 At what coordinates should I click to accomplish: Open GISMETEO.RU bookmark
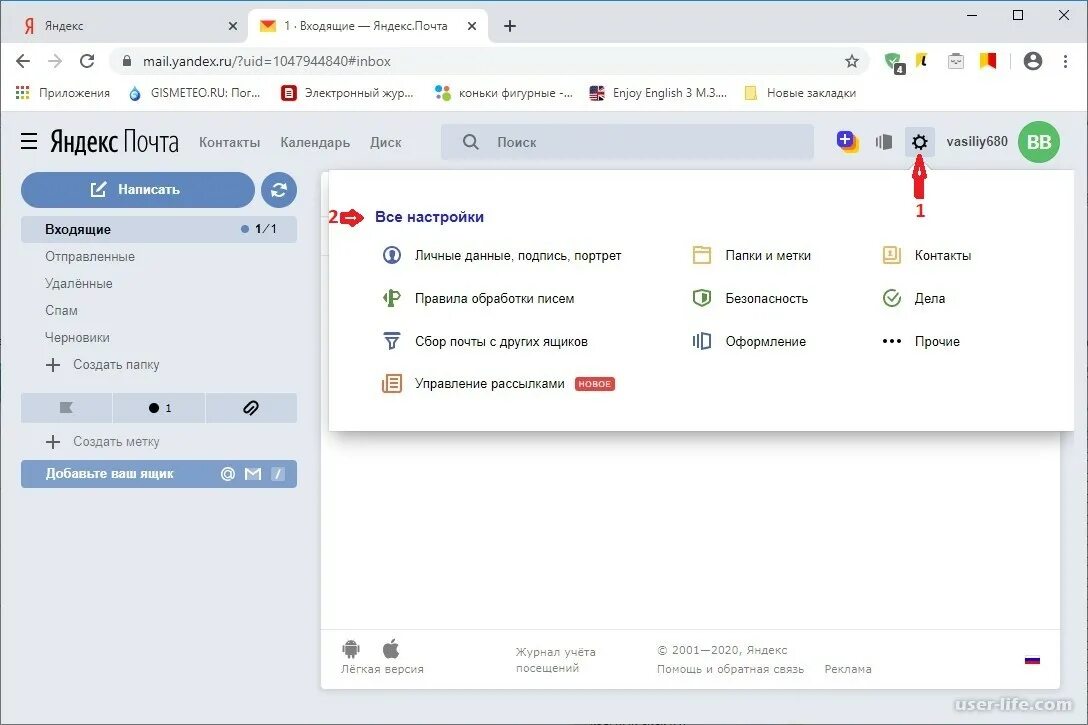pyautogui.click(x=195, y=93)
